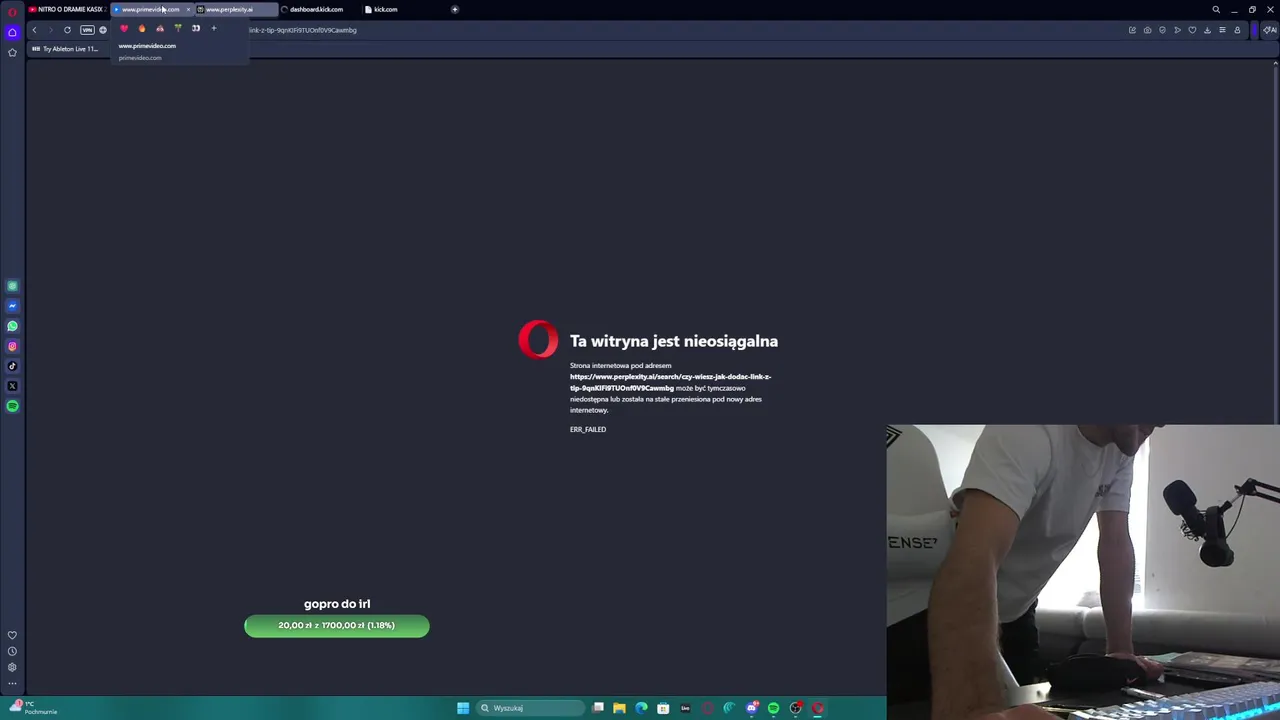This screenshot has width=1280, height=720.
Task: Open Discord from the taskbar
Action: (752, 708)
